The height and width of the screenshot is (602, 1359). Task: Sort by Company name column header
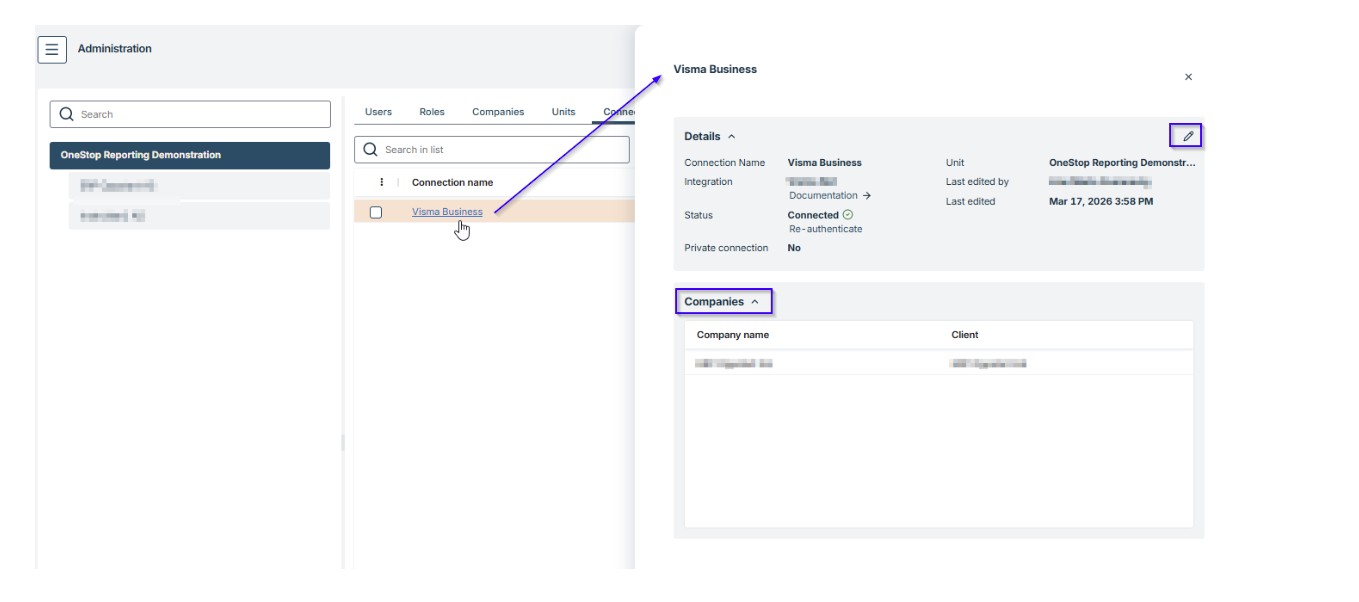733,335
